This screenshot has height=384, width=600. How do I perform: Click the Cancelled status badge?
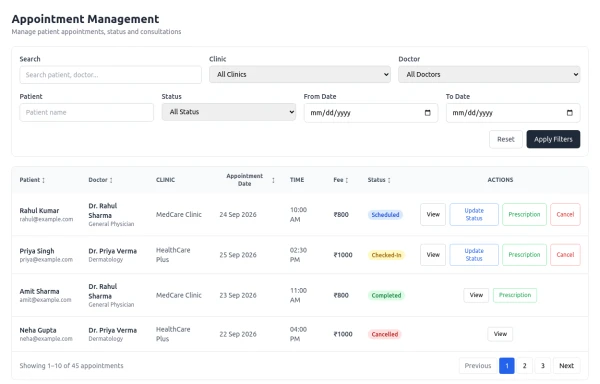(385, 335)
